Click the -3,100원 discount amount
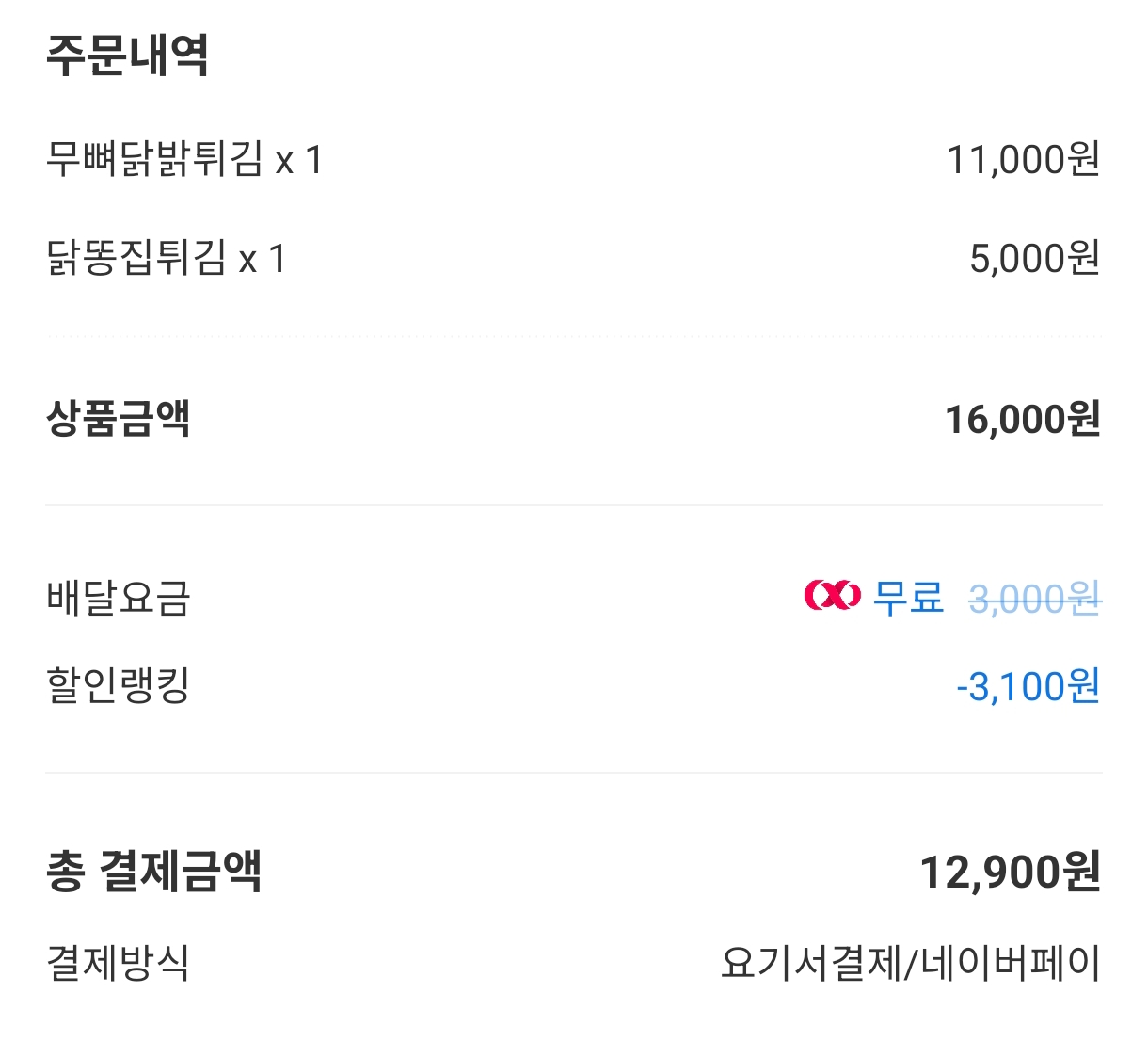This screenshot has width=1148, height=1041. pos(1028,686)
